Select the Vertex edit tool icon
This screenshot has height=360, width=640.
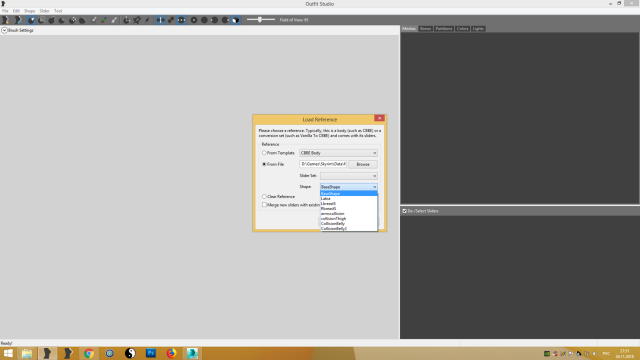coord(147,20)
